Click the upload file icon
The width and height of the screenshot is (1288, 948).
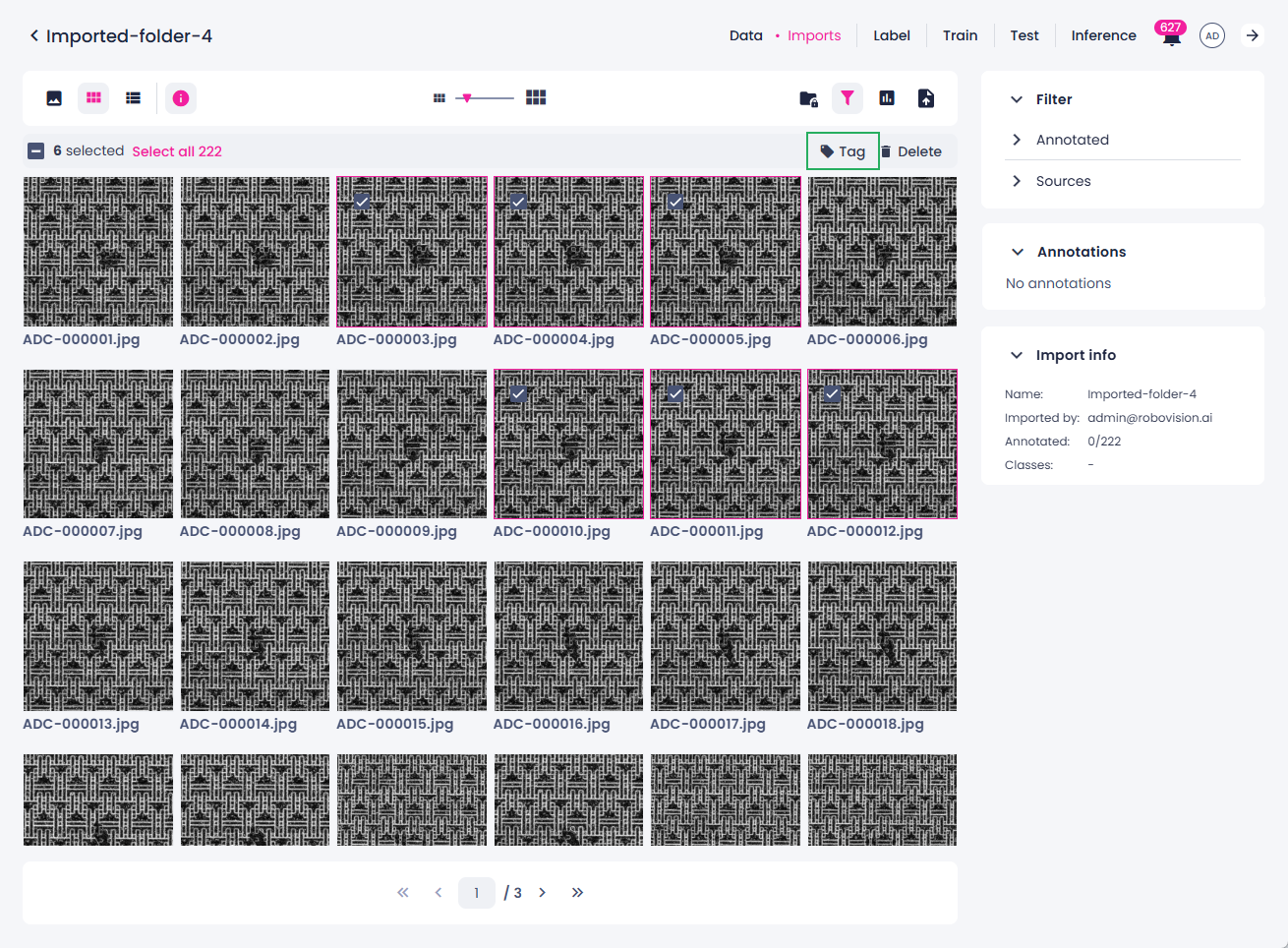[926, 98]
